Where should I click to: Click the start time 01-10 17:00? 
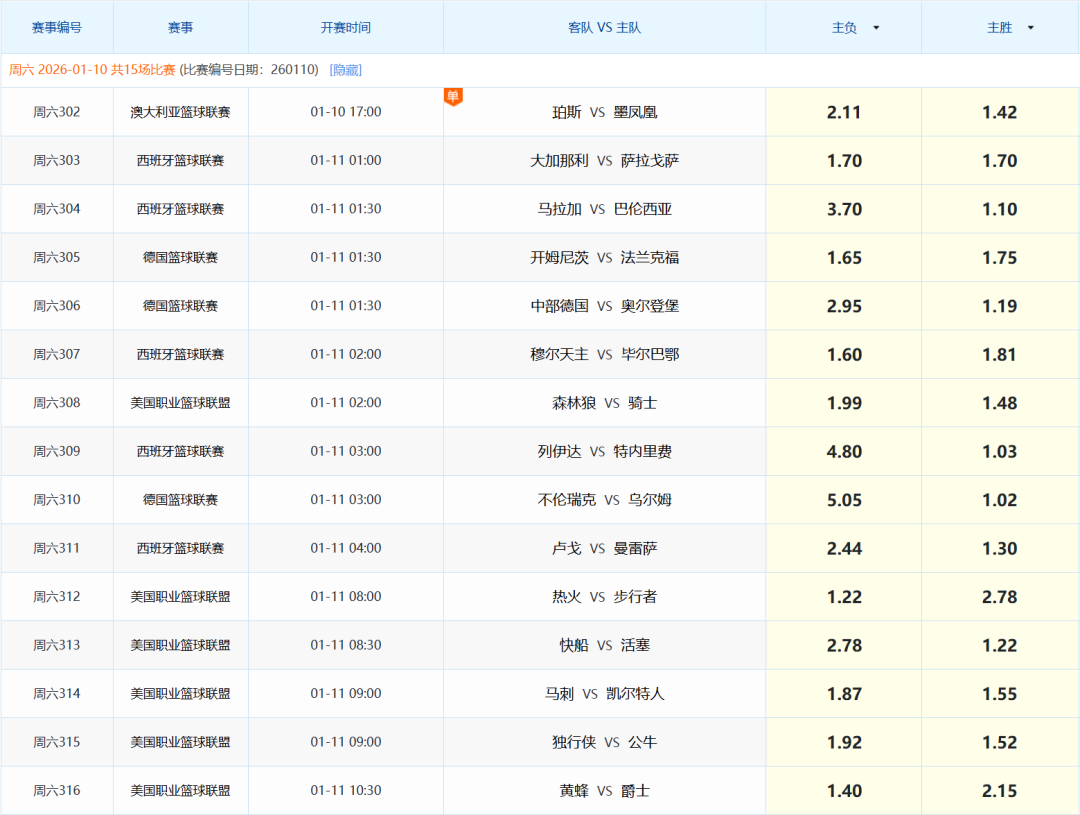(x=346, y=112)
